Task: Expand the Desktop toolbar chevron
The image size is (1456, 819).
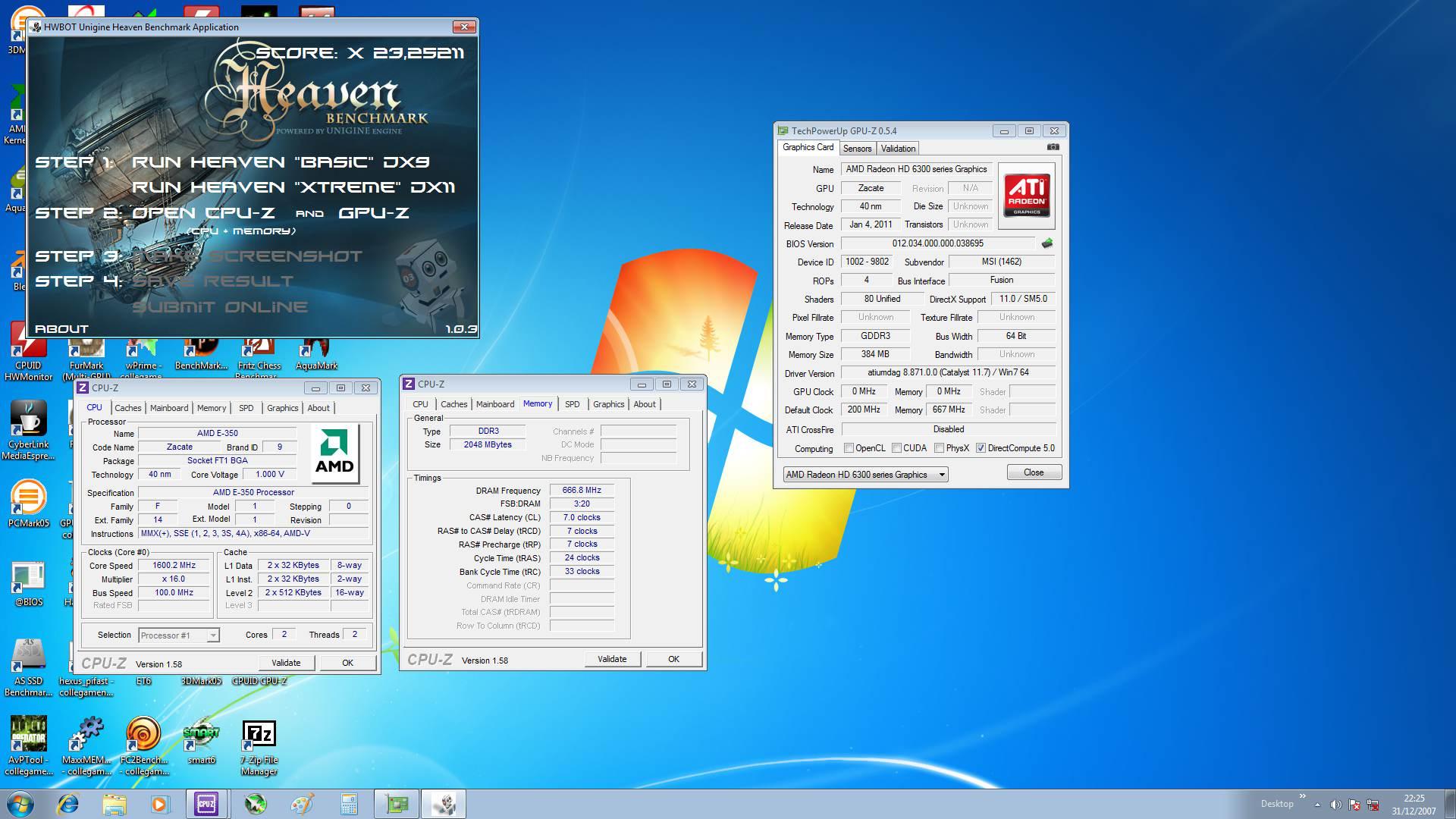Action: click(x=1303, y=797)
